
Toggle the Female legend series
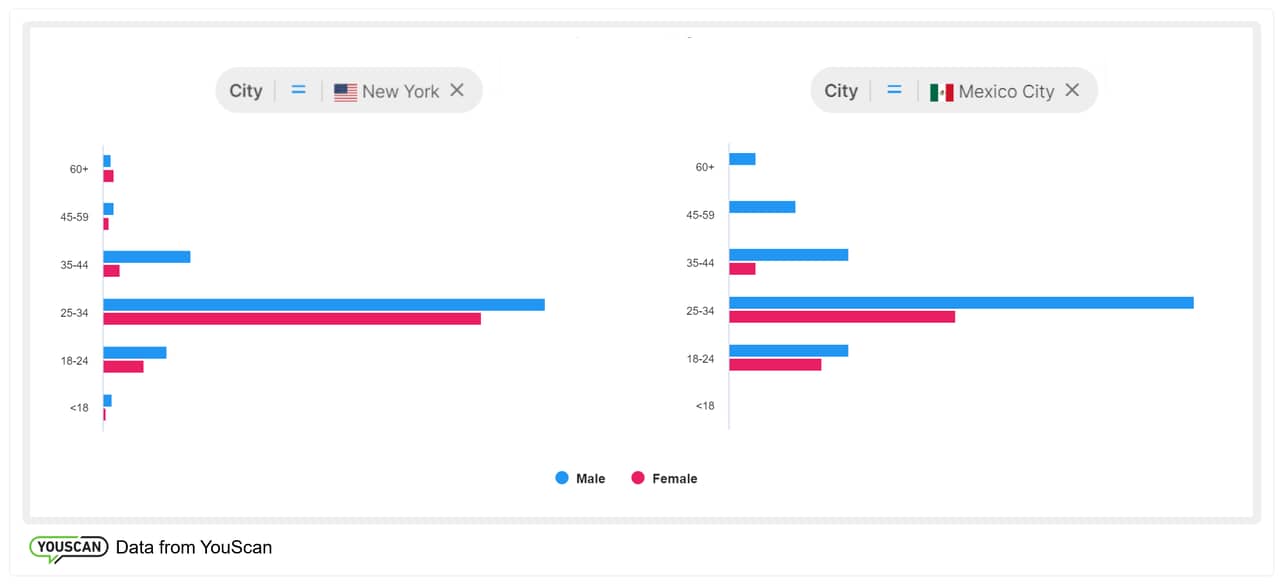pos(674,479)
